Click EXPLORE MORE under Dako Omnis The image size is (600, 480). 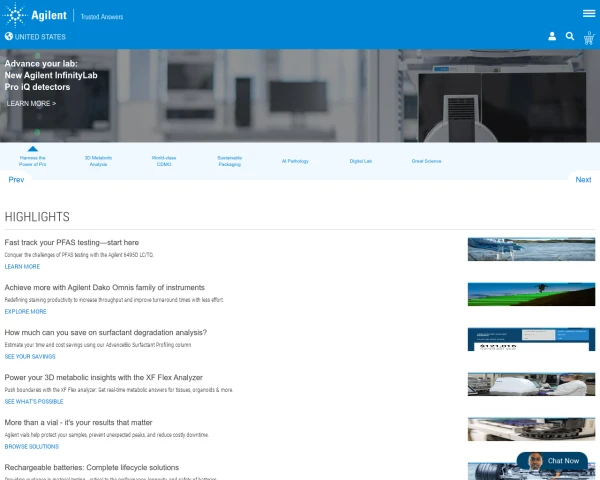tap(25, 312)
